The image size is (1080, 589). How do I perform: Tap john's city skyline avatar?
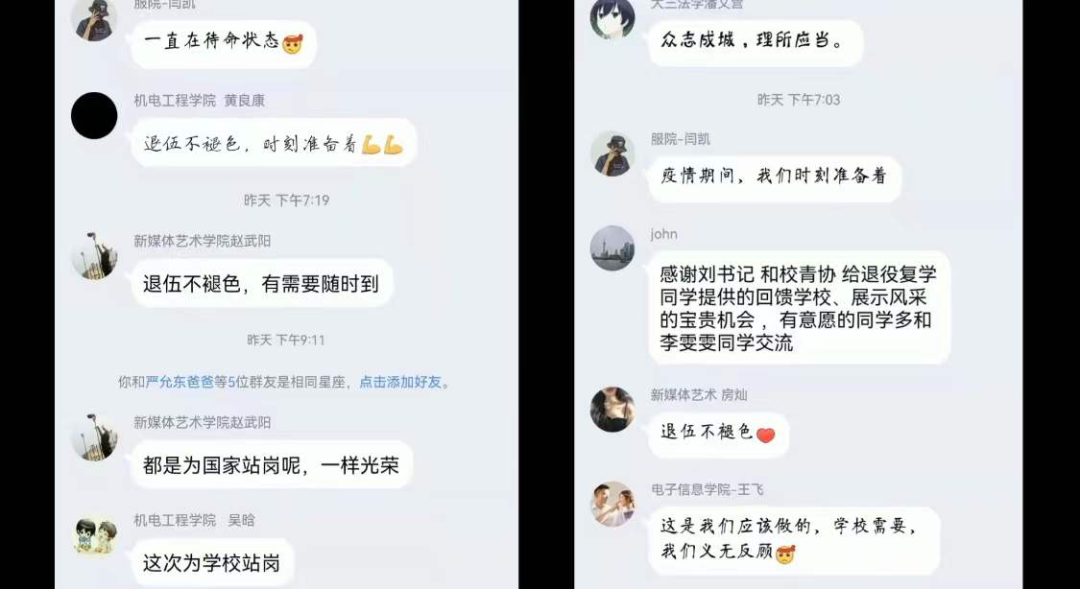(x=612, y=249)
